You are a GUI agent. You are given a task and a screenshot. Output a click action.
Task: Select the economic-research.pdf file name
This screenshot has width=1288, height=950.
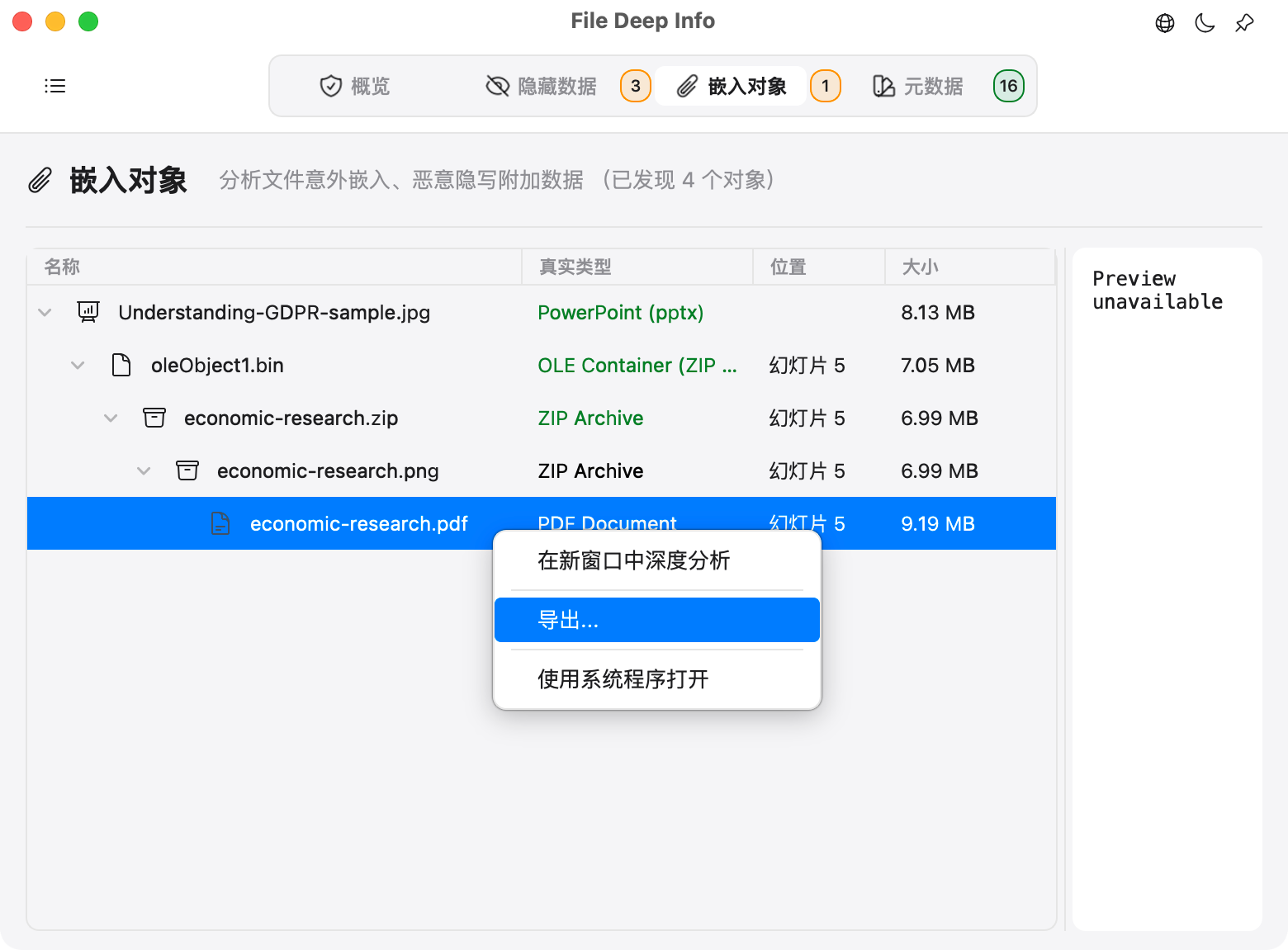click(359, 524)
